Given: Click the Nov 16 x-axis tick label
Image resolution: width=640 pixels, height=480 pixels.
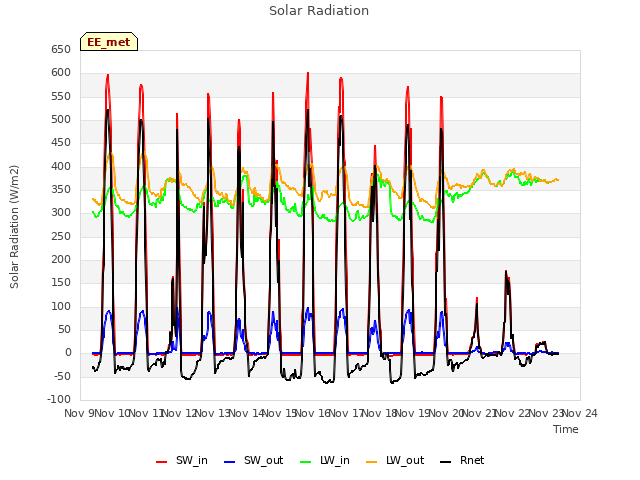Looking at the screenshot, I should (x=313, y=413).
